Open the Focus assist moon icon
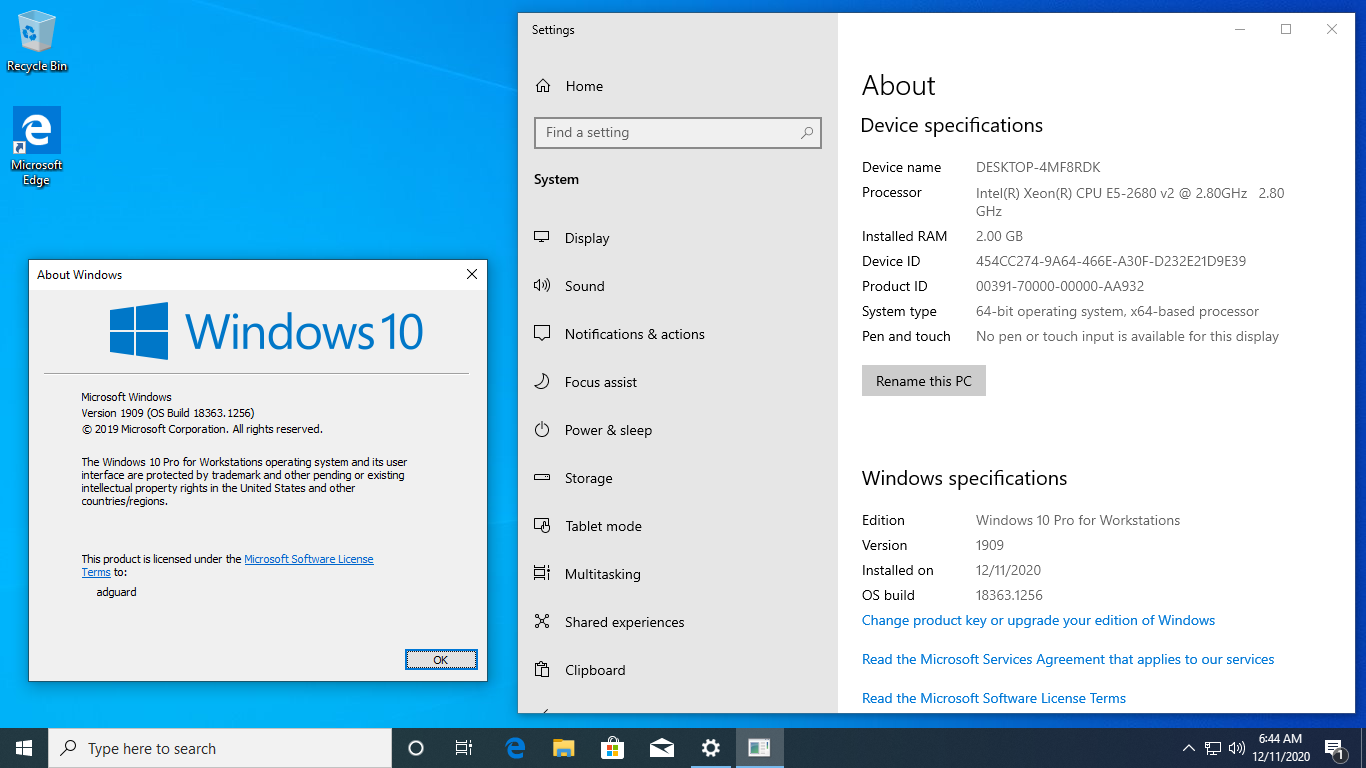Viewport: 1366px width, 768px height. tap(542, 382)
